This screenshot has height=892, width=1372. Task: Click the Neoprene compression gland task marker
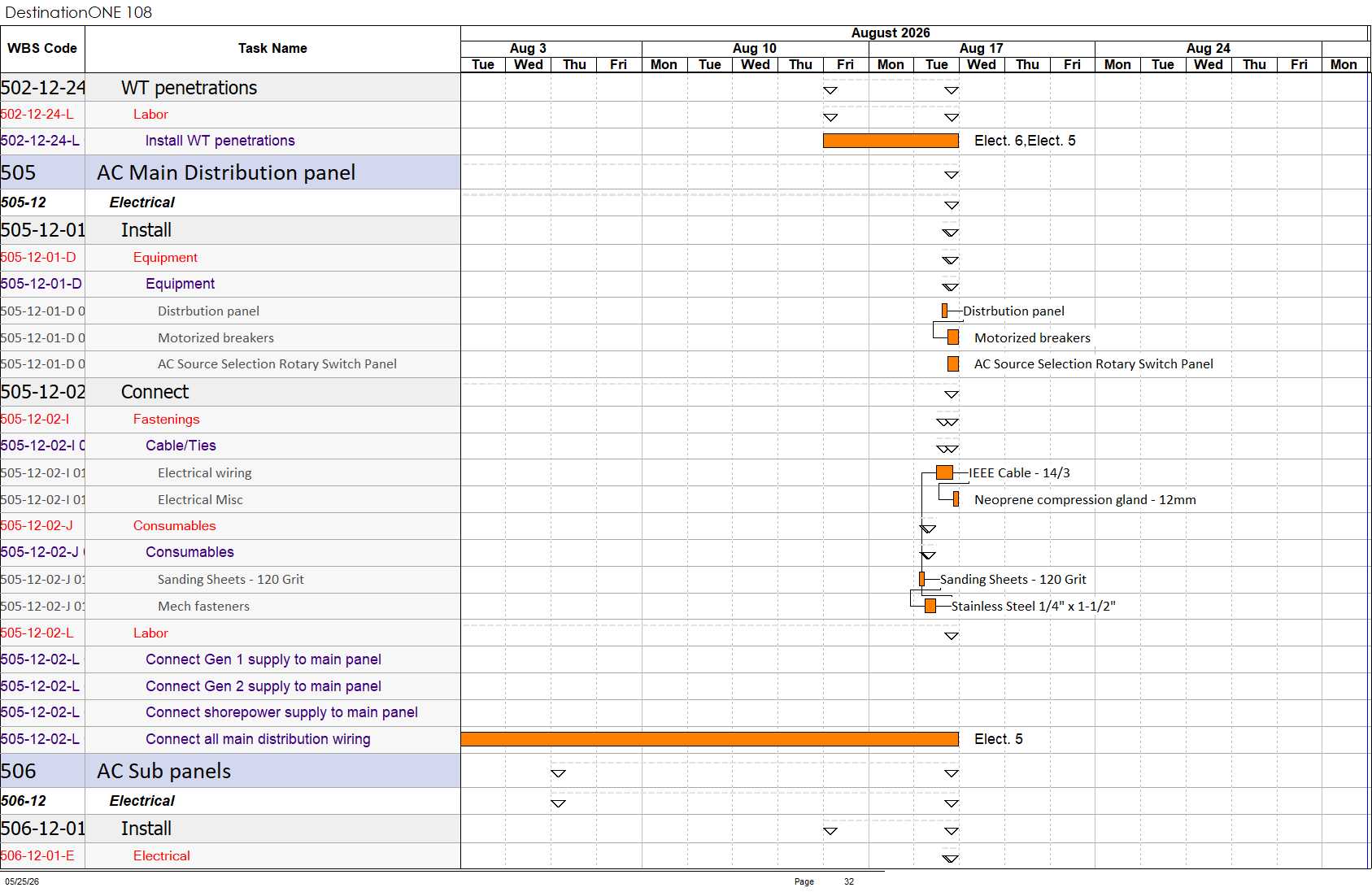tap(956, 499)
